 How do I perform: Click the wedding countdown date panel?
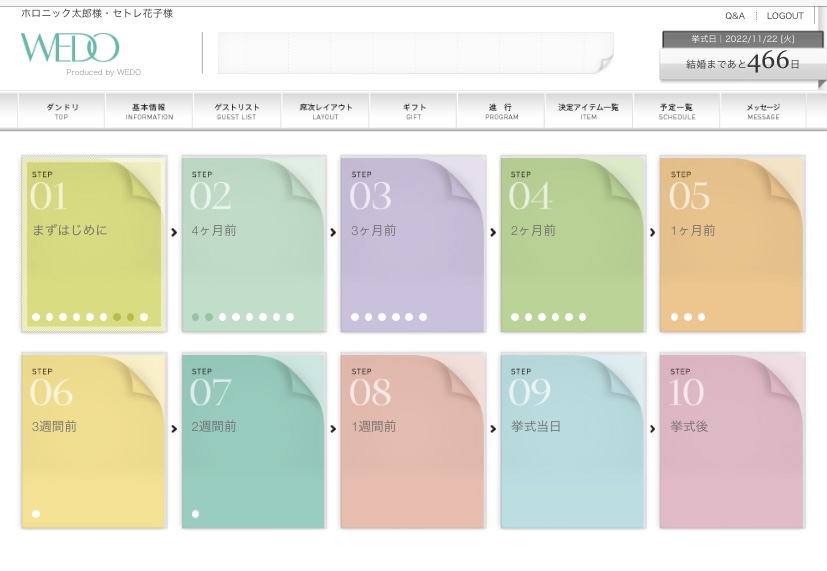click(742, 58)
